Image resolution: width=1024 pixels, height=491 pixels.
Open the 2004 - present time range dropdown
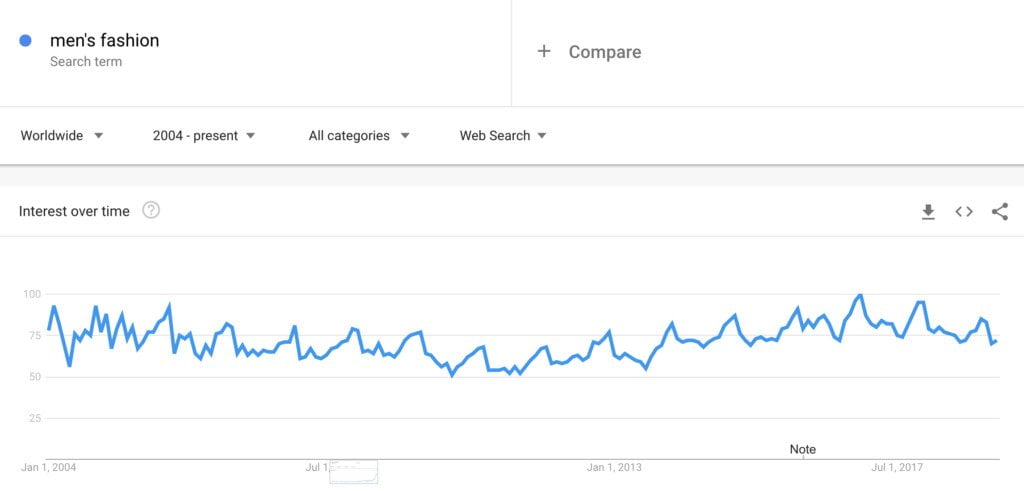(204, 136)
